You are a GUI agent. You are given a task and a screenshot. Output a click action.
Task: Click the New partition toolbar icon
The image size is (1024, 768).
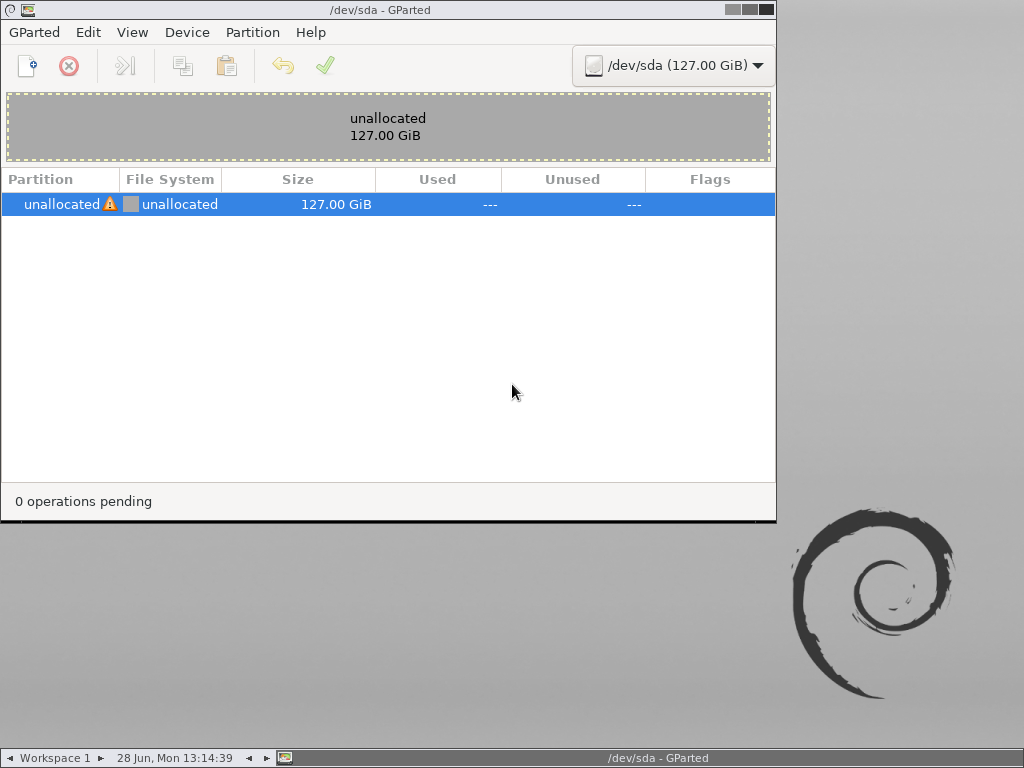point(27,66)
